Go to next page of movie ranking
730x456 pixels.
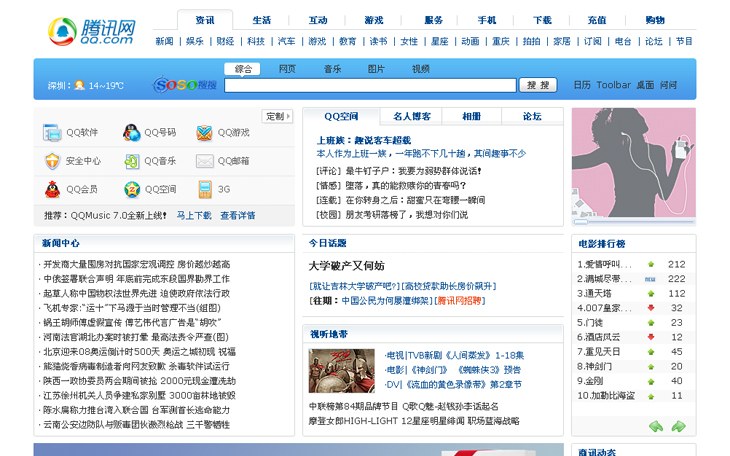pyautogui.click(x=678, y=426)
